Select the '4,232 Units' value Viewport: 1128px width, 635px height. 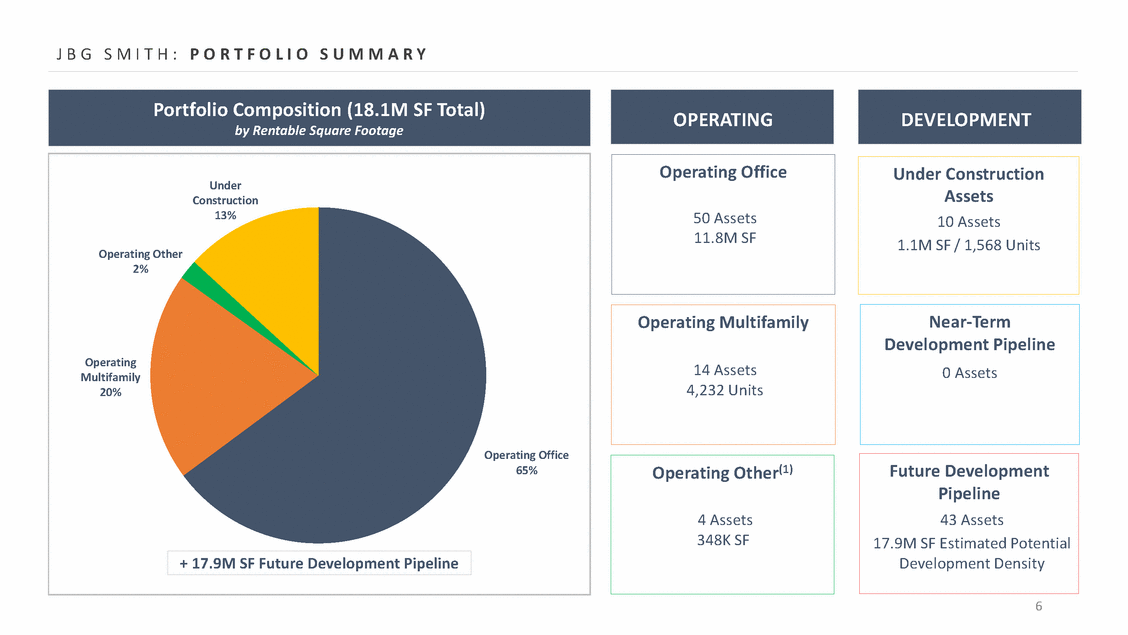click(x=724, y=390)
